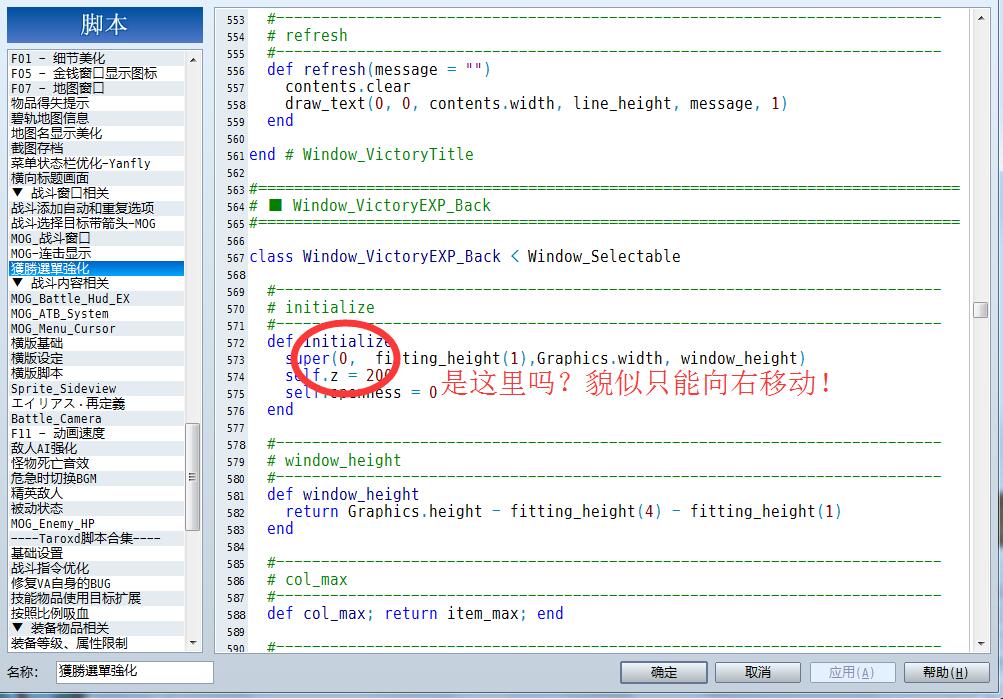Select the 横版设定 script

tap(97, 359)
